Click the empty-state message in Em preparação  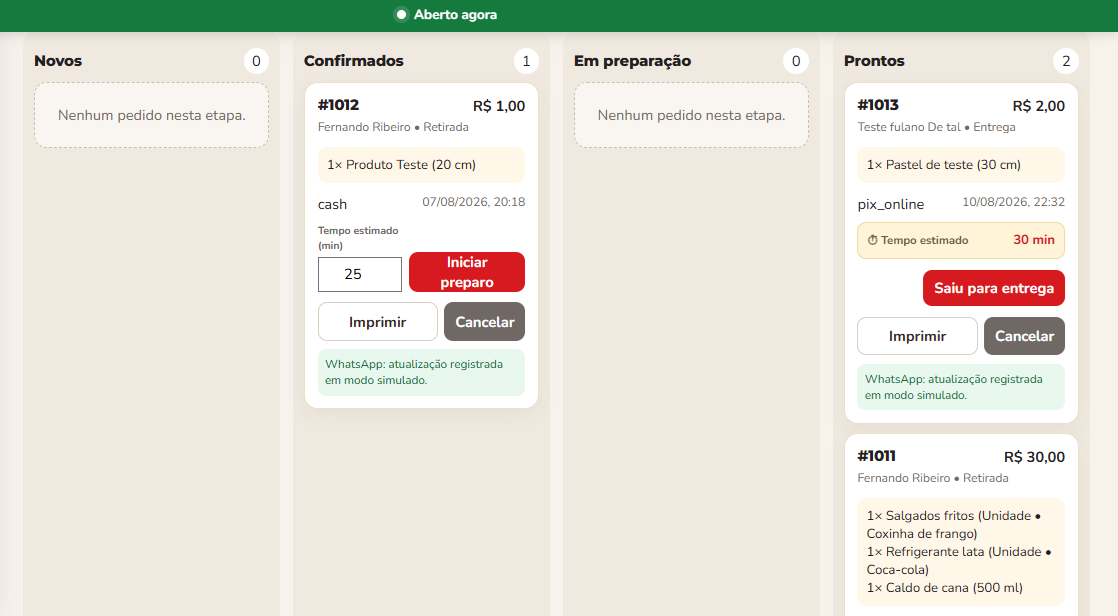tap(692, 116)
